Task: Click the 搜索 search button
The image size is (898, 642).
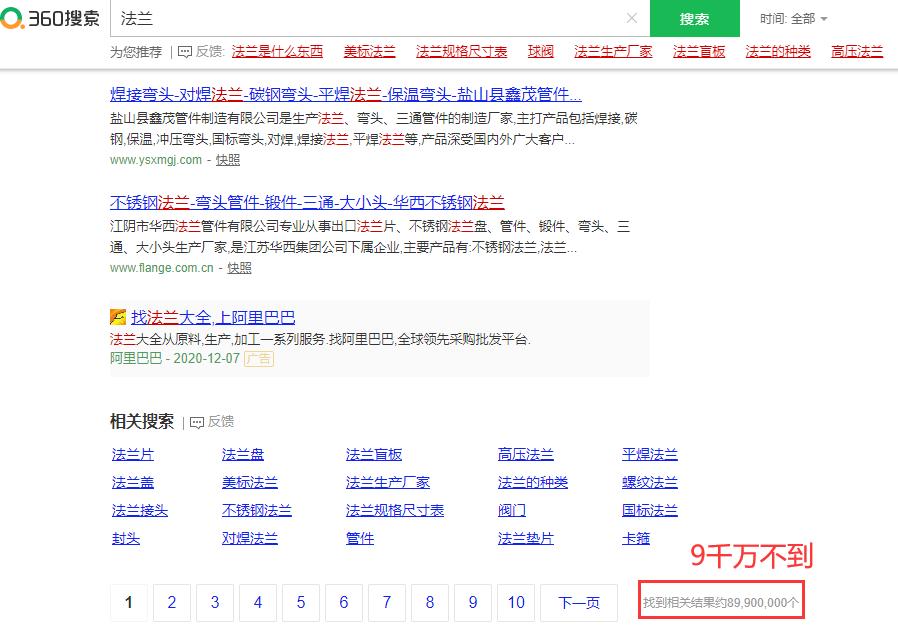Action: pyautogui.click(x=694, y=19)
